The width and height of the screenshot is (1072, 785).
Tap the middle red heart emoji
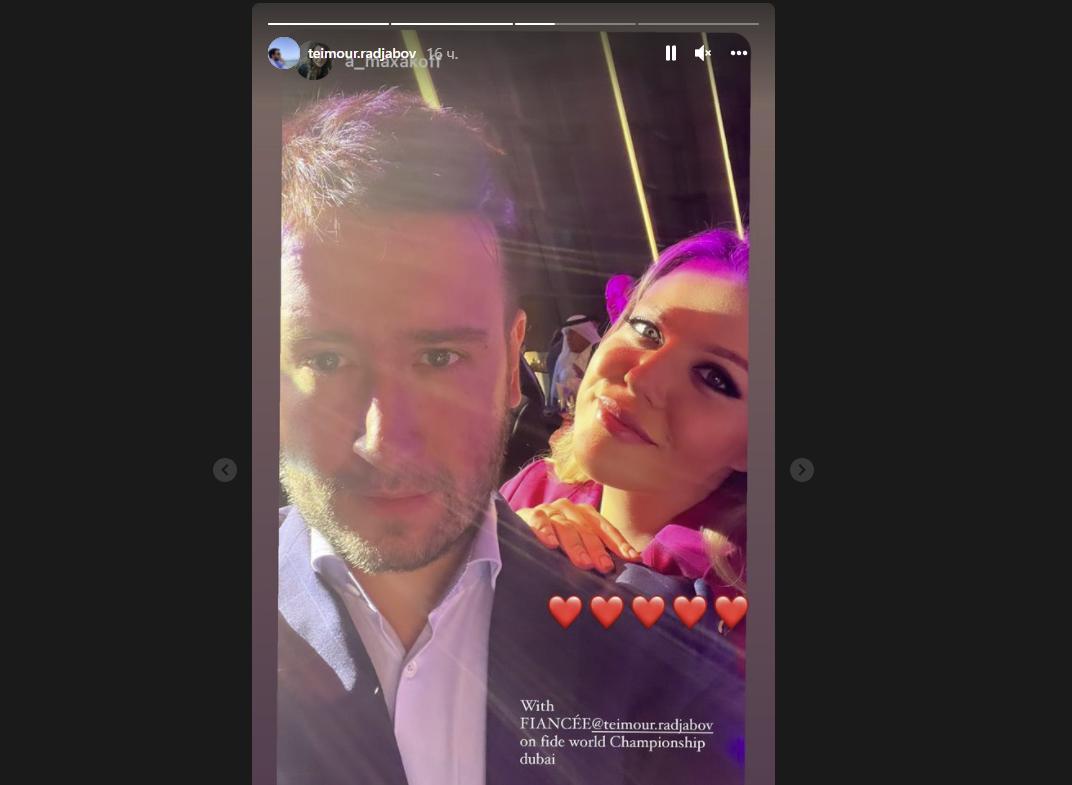[648, 611]
